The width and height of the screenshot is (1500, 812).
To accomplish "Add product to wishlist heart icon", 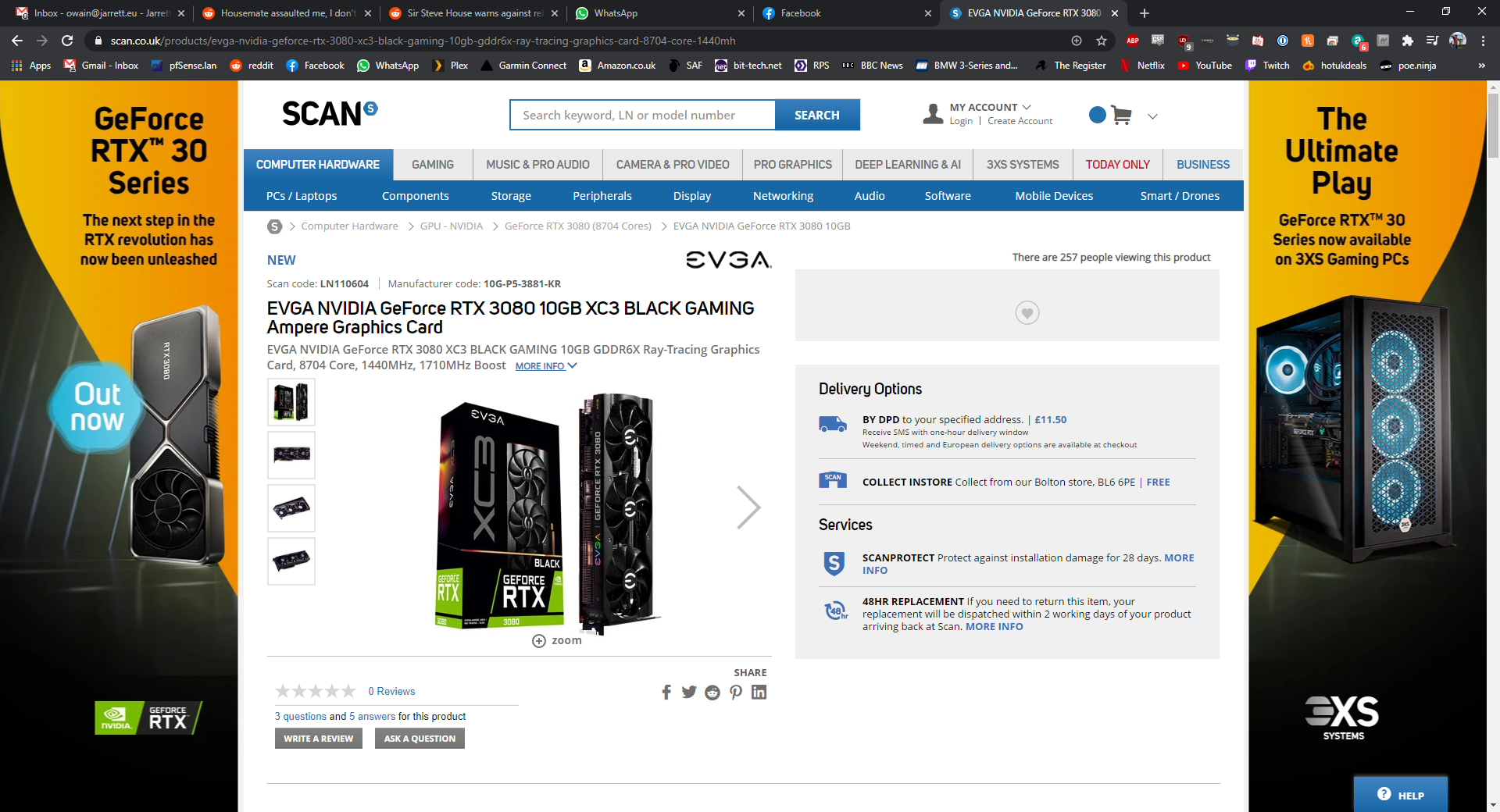I will 1027,313.
